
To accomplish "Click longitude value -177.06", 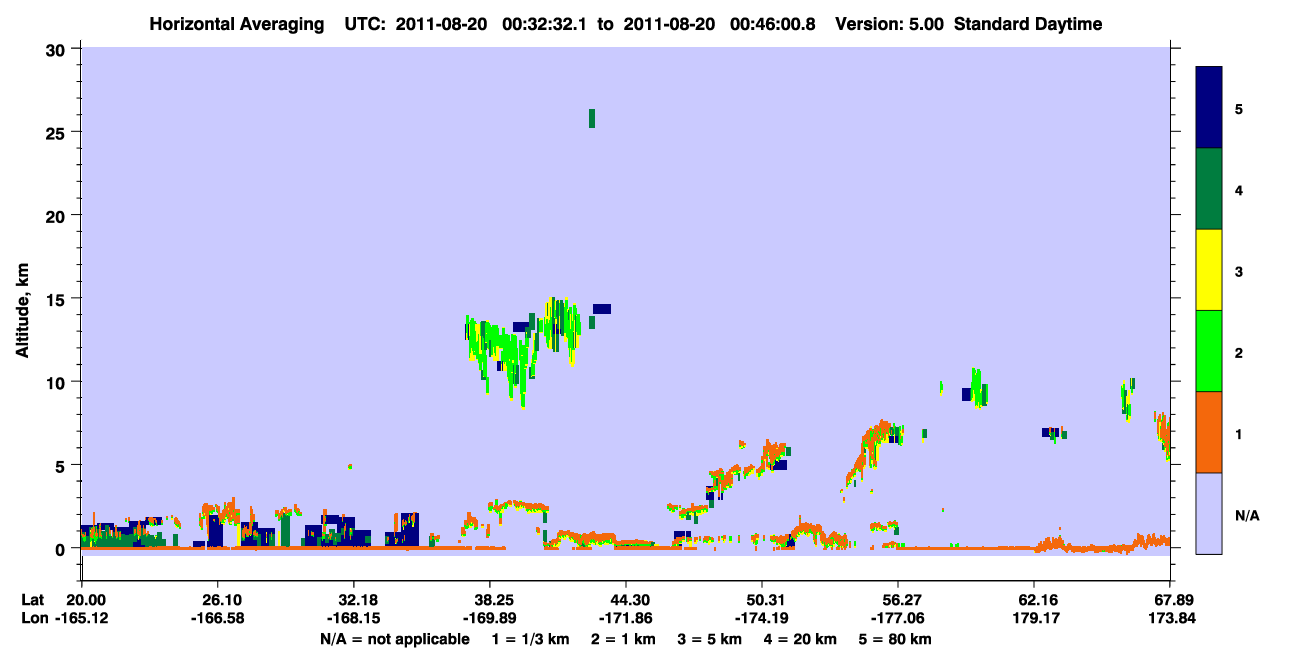I will (898, 619).
